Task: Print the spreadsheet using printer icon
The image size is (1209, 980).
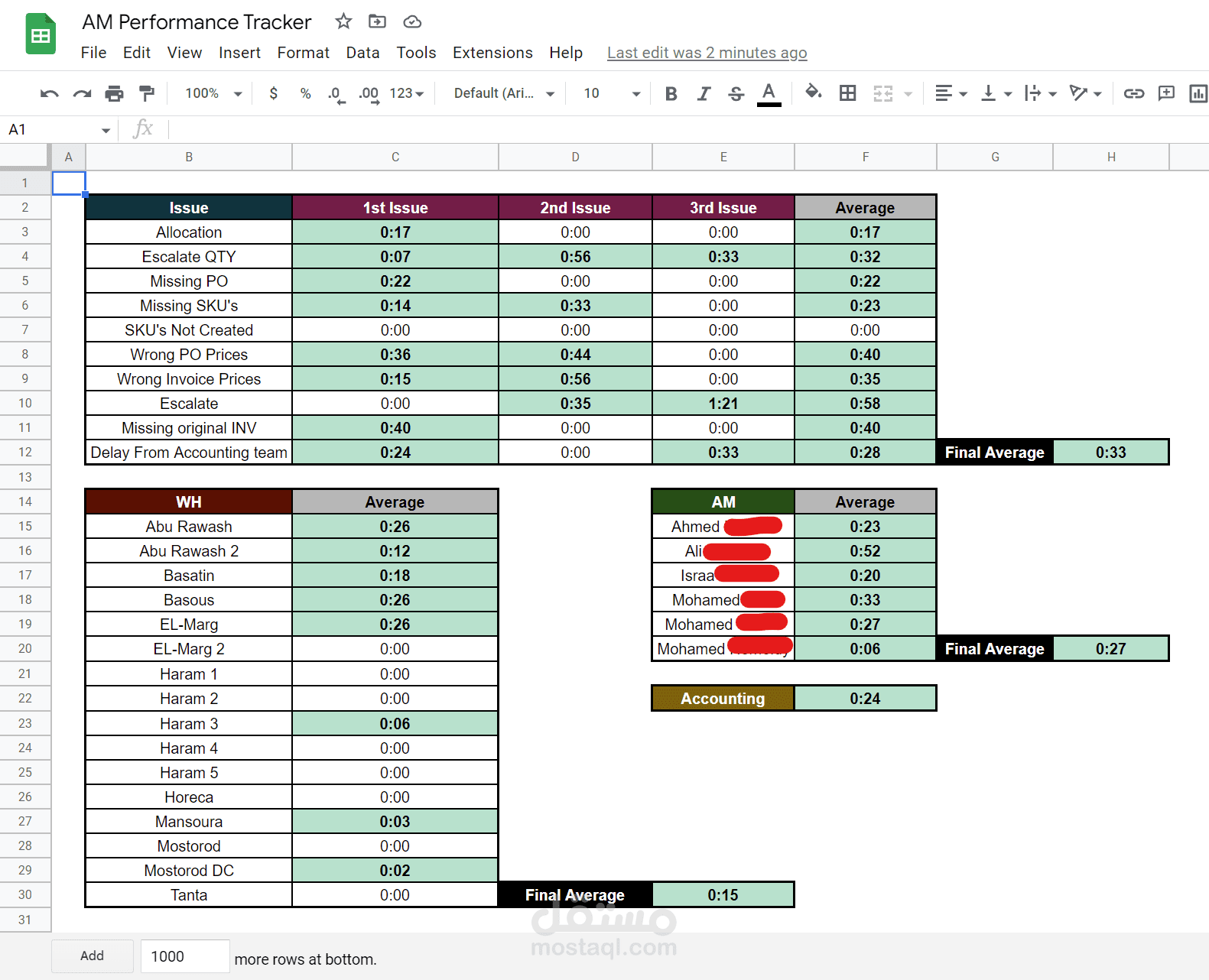Action: click(114, 93)
